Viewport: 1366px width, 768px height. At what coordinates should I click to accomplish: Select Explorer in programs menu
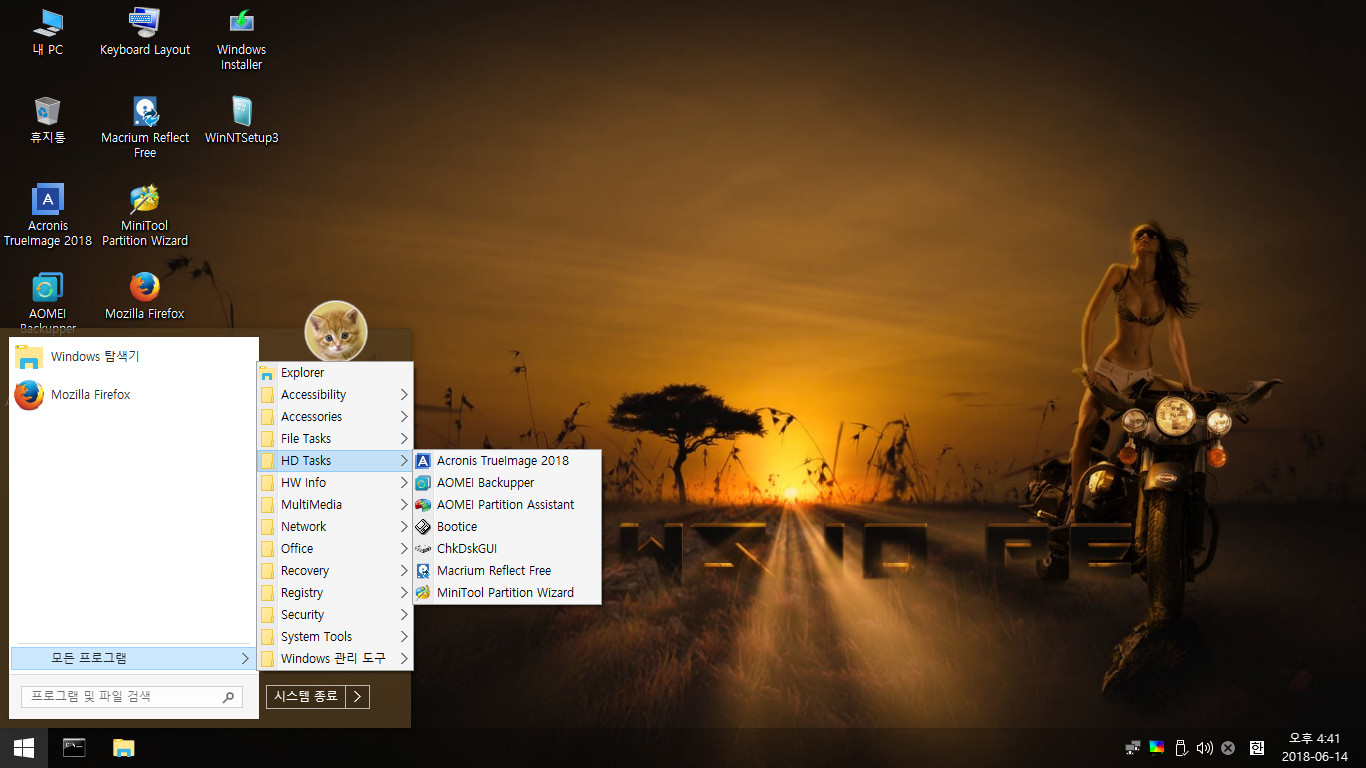pyautogui.click(x=334, y=373)
